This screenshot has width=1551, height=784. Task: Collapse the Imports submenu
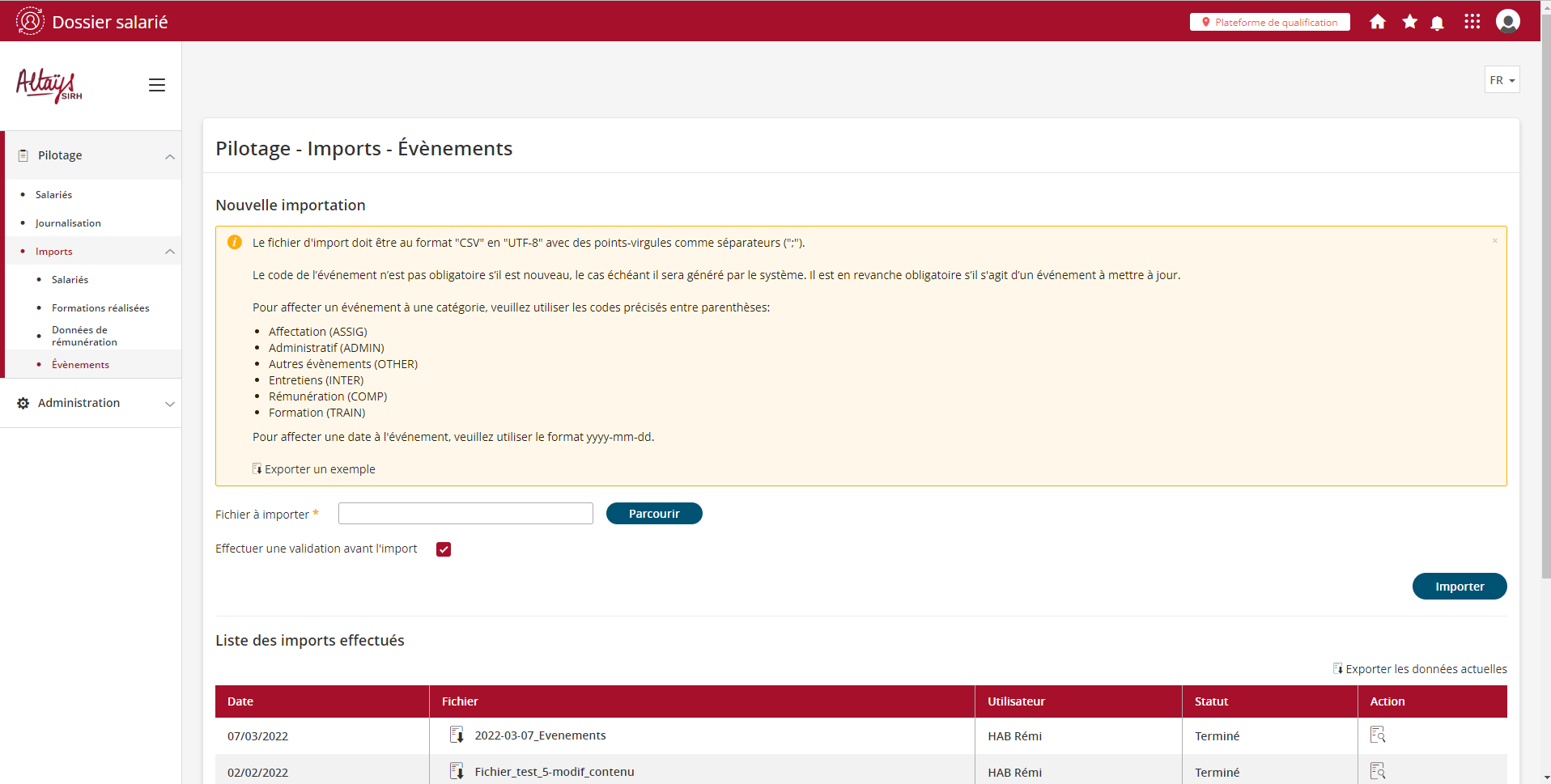[169, 252]
